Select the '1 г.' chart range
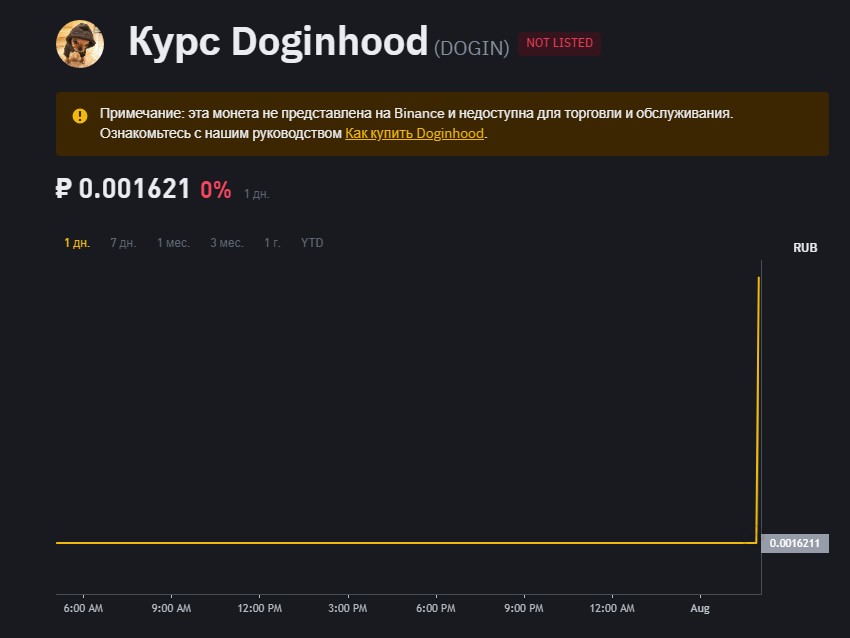Viewport: 850px width, 638px height. pos(272,243)
